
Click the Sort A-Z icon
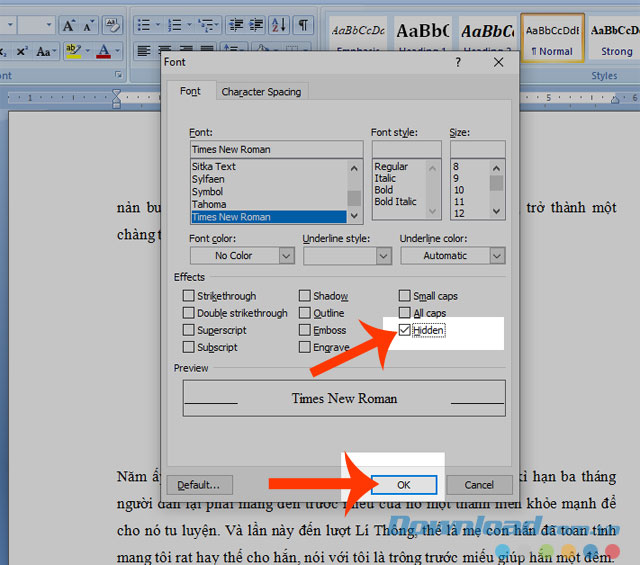click(x=278, y=24)
